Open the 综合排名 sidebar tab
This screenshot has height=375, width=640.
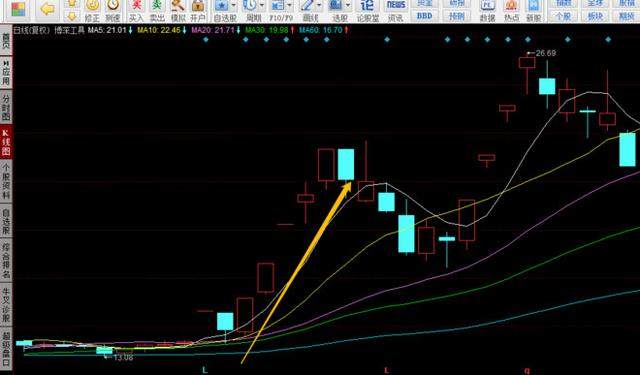[x=6, y=260]
